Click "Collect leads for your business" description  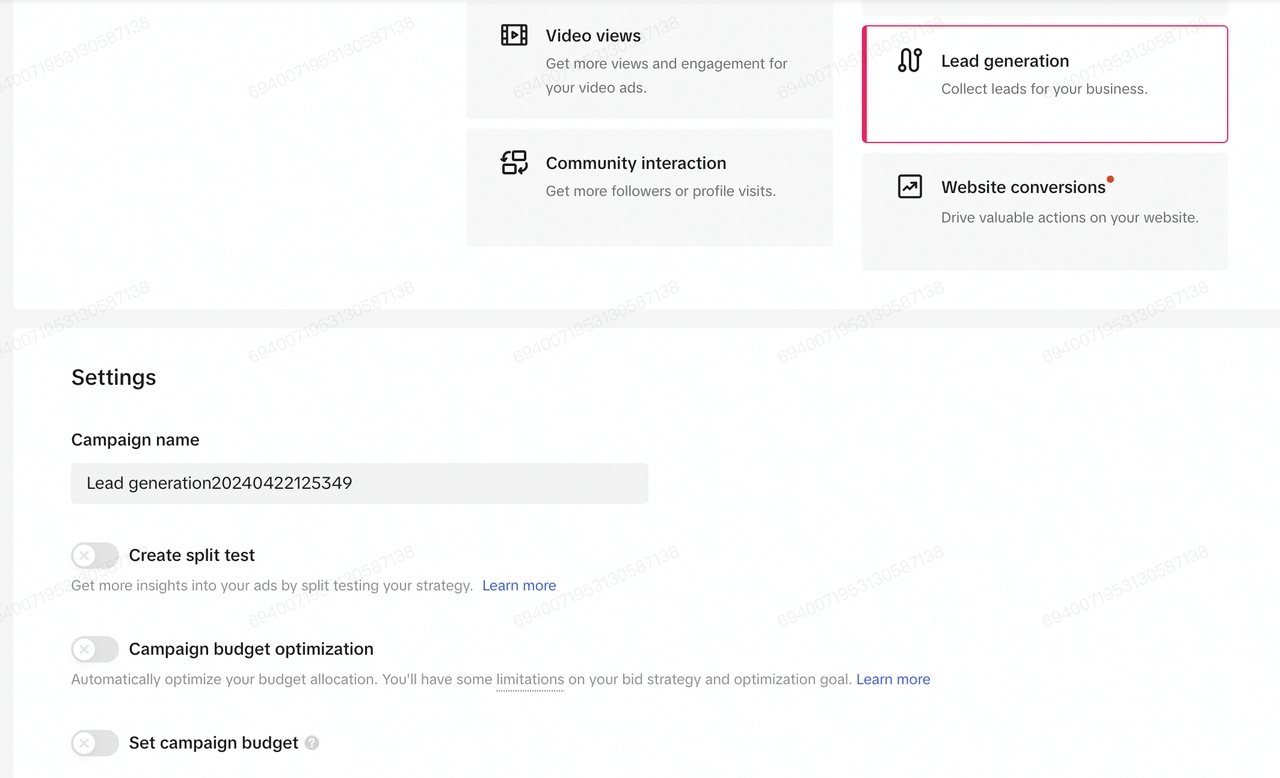(x=1044, y=89)
